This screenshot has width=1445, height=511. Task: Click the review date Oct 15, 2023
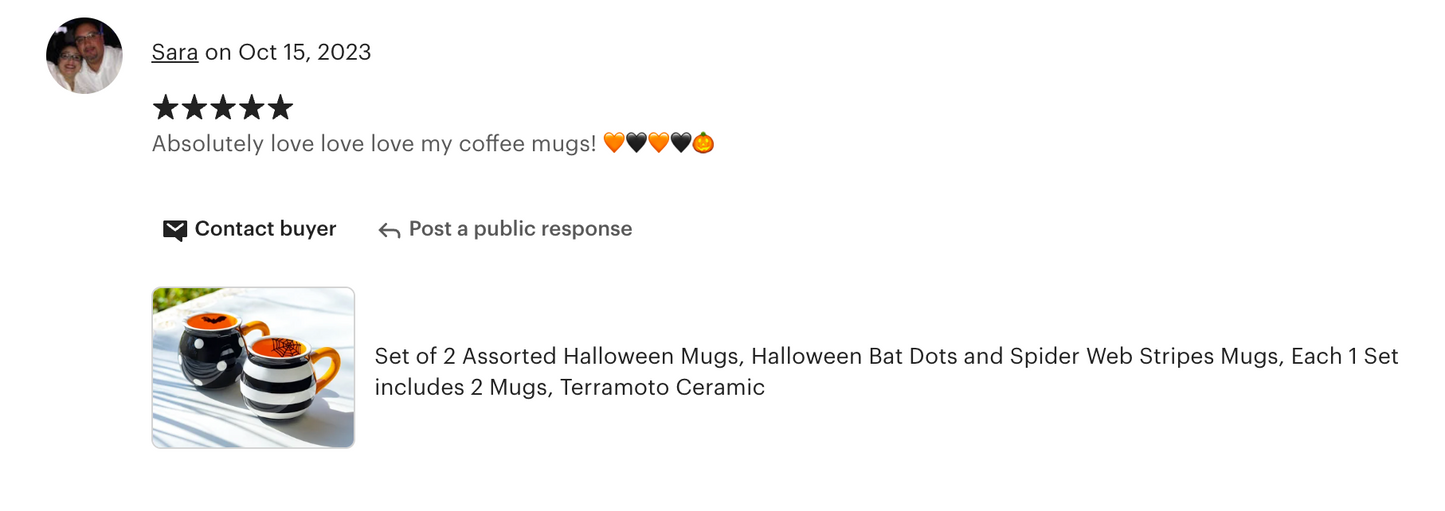(304, 52)
